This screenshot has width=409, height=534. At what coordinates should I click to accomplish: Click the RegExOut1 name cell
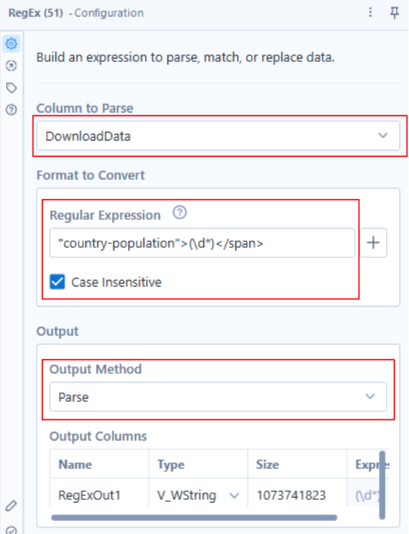tap(99, 495)
